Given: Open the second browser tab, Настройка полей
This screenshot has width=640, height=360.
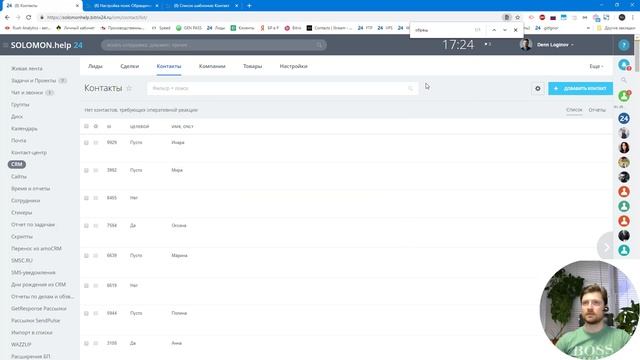Looking at the screenshot, I should tap(123, 6).
